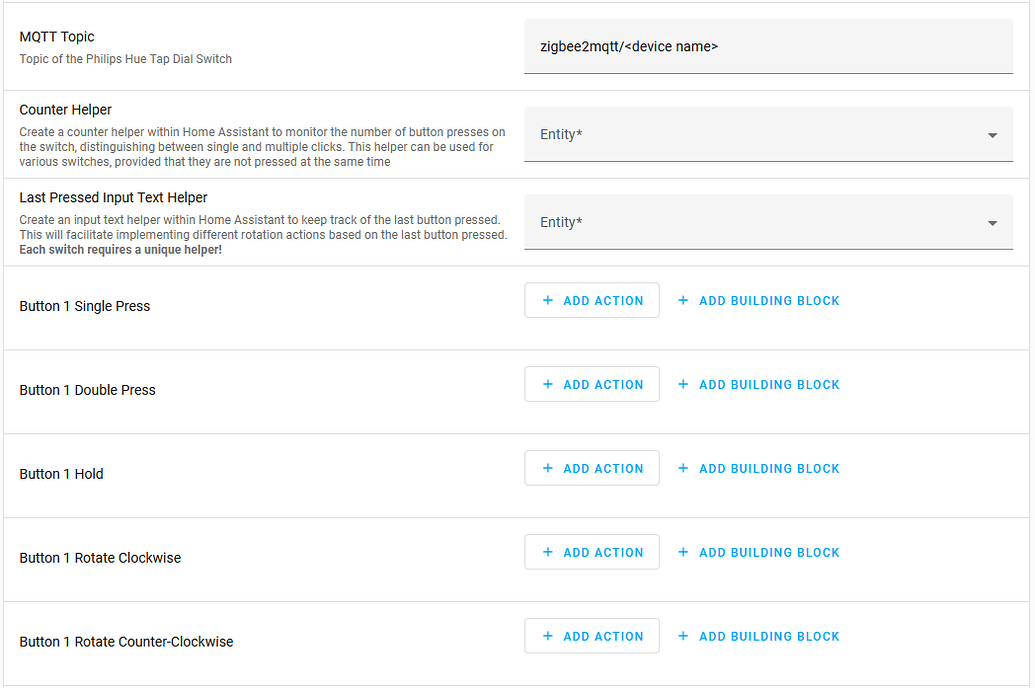Add a building block for Button 1 Single Press
The width and height of the screenshot is (1035, 688).
point(758,300)
